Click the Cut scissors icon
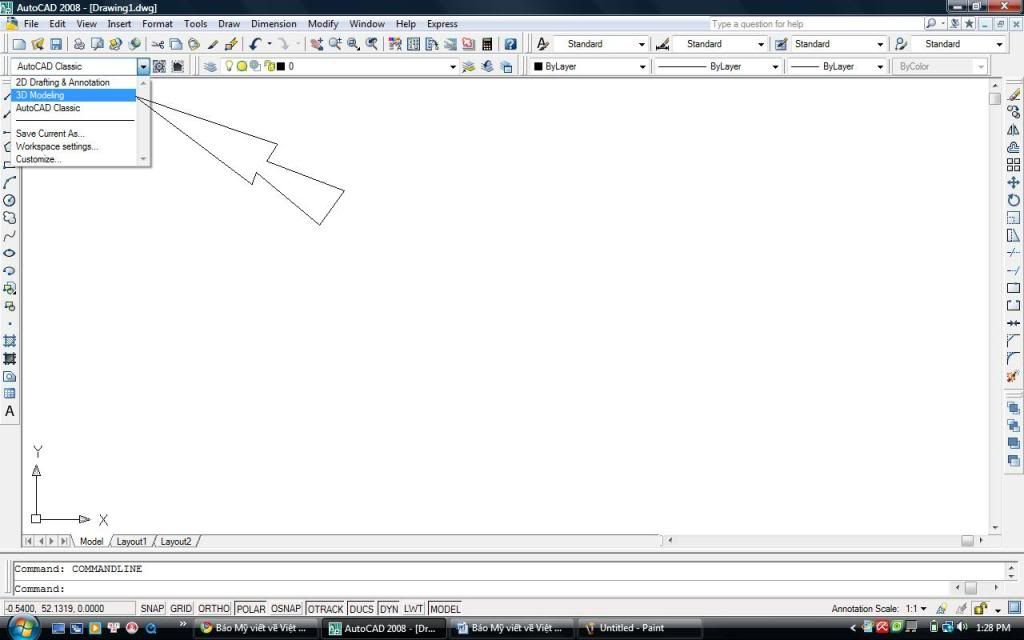Image resolution: width=1024 pixels, height=640 pixels. (x=157, y=44)
